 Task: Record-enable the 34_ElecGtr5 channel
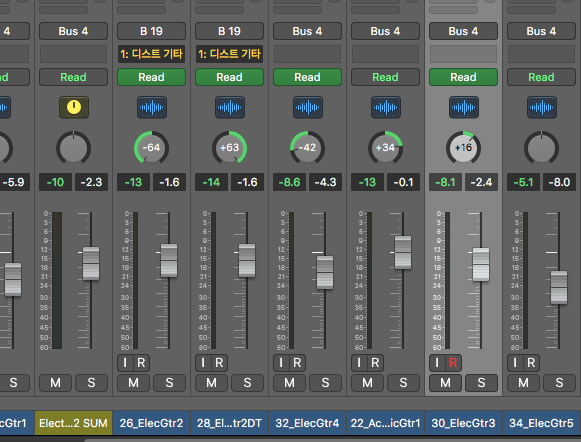click(531, 363)
